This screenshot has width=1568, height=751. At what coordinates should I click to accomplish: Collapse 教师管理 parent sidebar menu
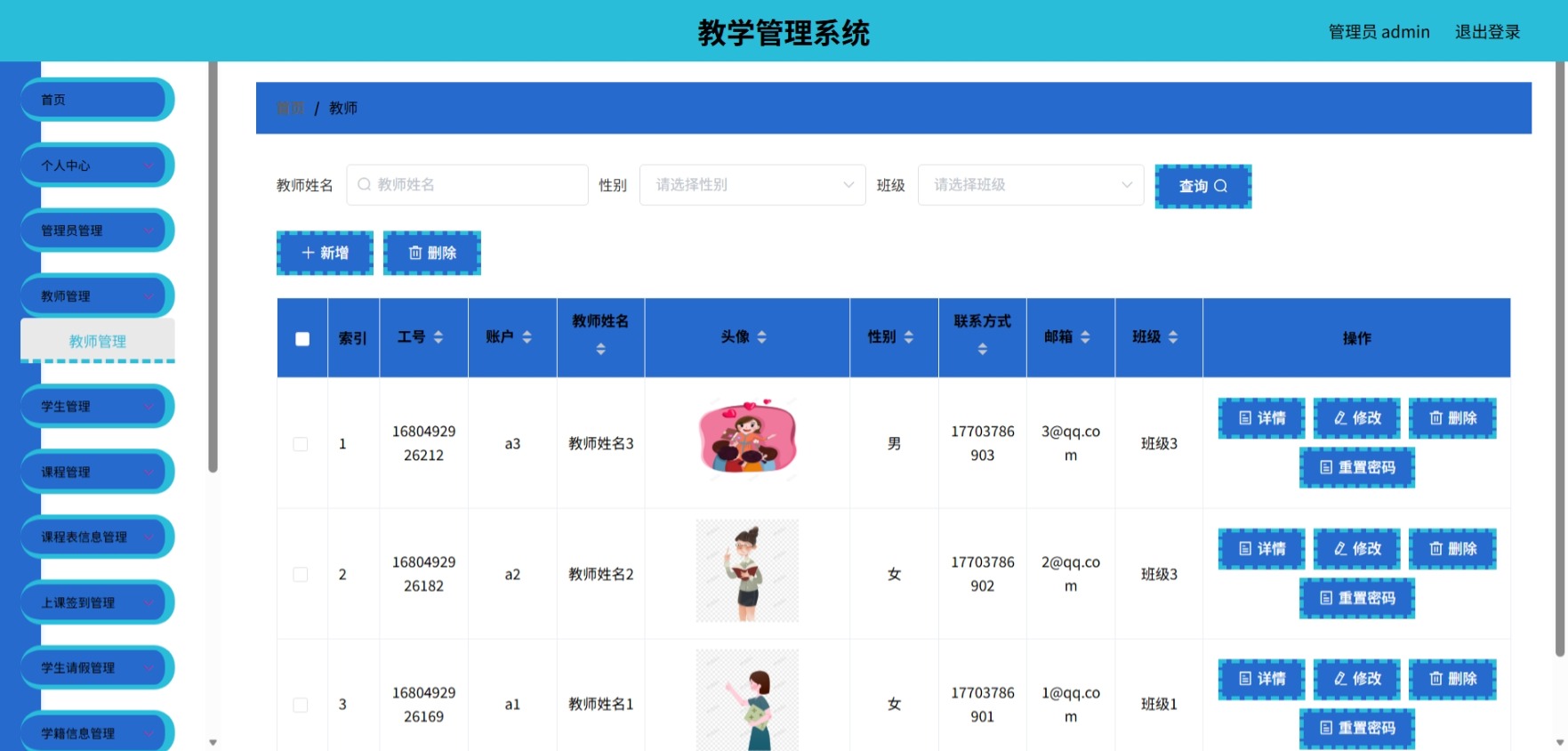[96, 295]
